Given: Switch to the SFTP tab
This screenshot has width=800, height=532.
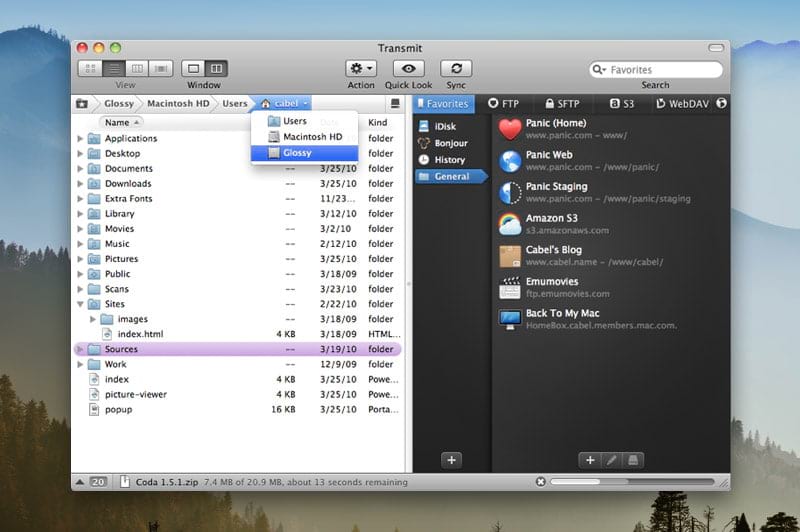Looking at the screenshot, I should pos(562,104).
